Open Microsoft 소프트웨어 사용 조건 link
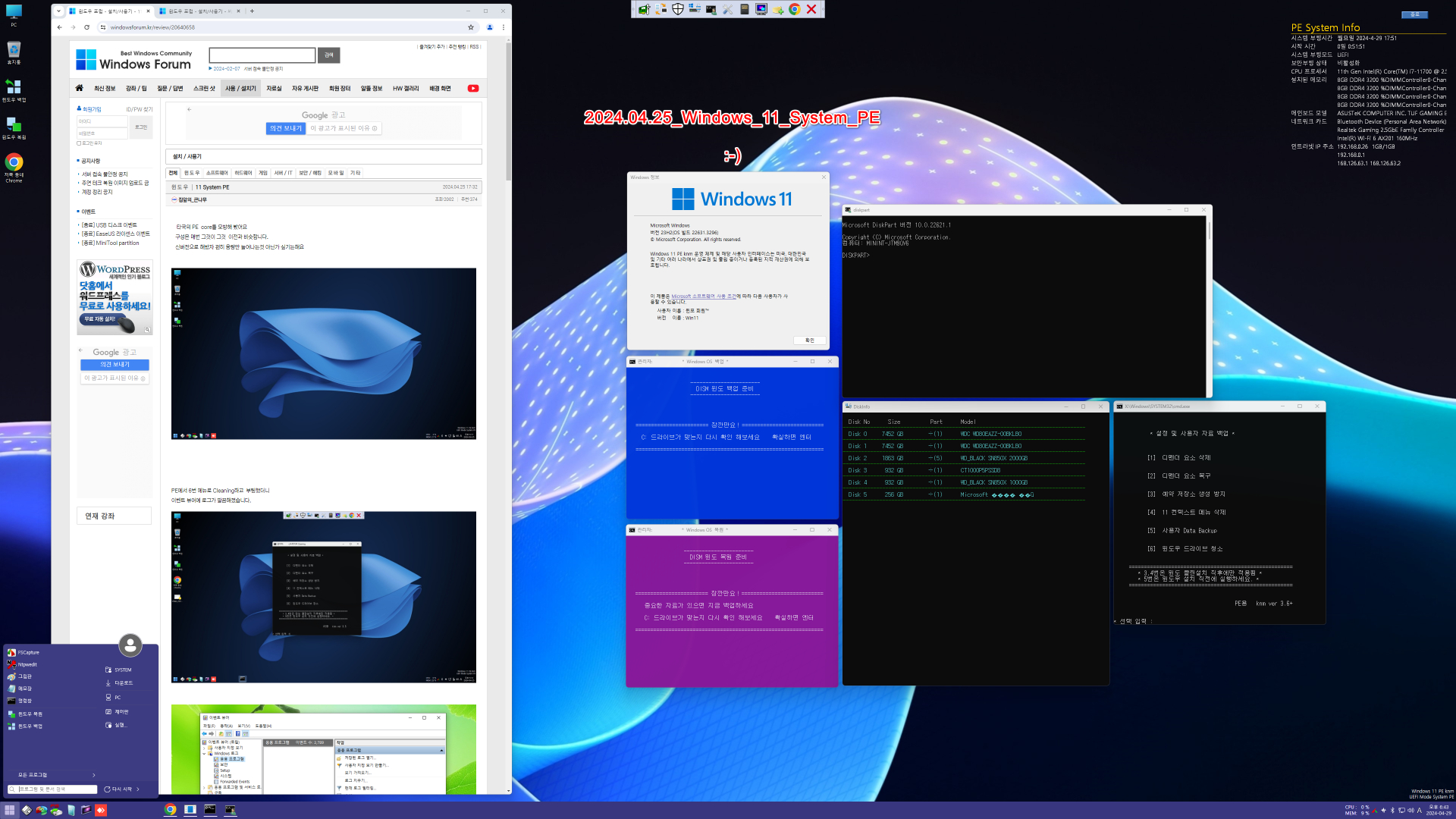Image resolution: width=1456 pixels, height=819 pixels. click(x=703, y=297)
